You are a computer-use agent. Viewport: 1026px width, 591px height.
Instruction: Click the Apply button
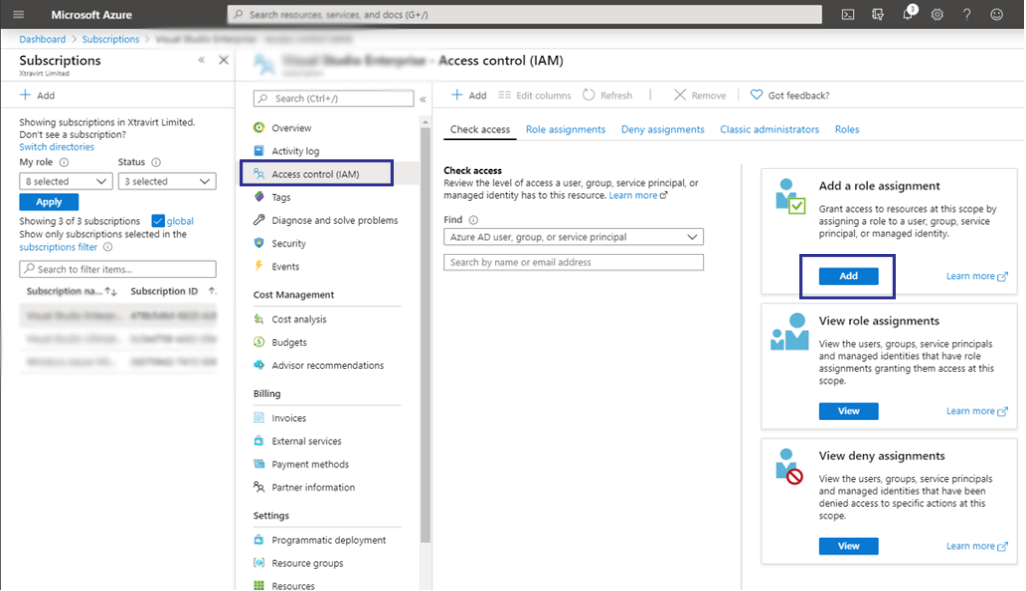49,202
